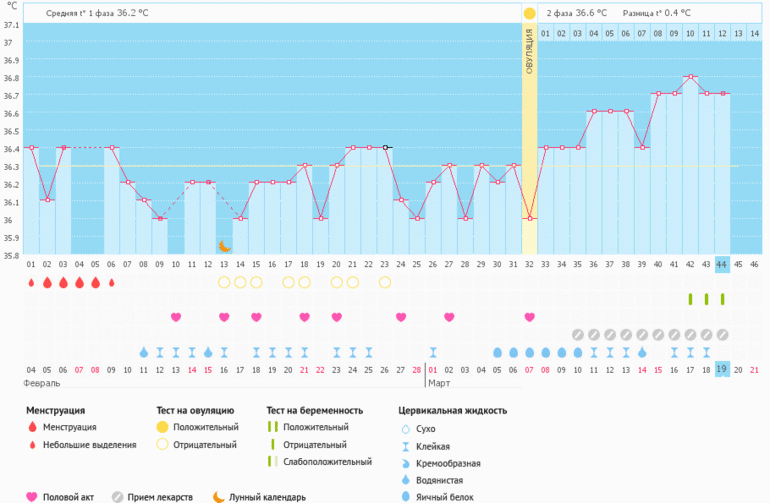Screen dimensions: 770x503
Task: Select the highlighted date 19 in March
Action: point(722,370)
